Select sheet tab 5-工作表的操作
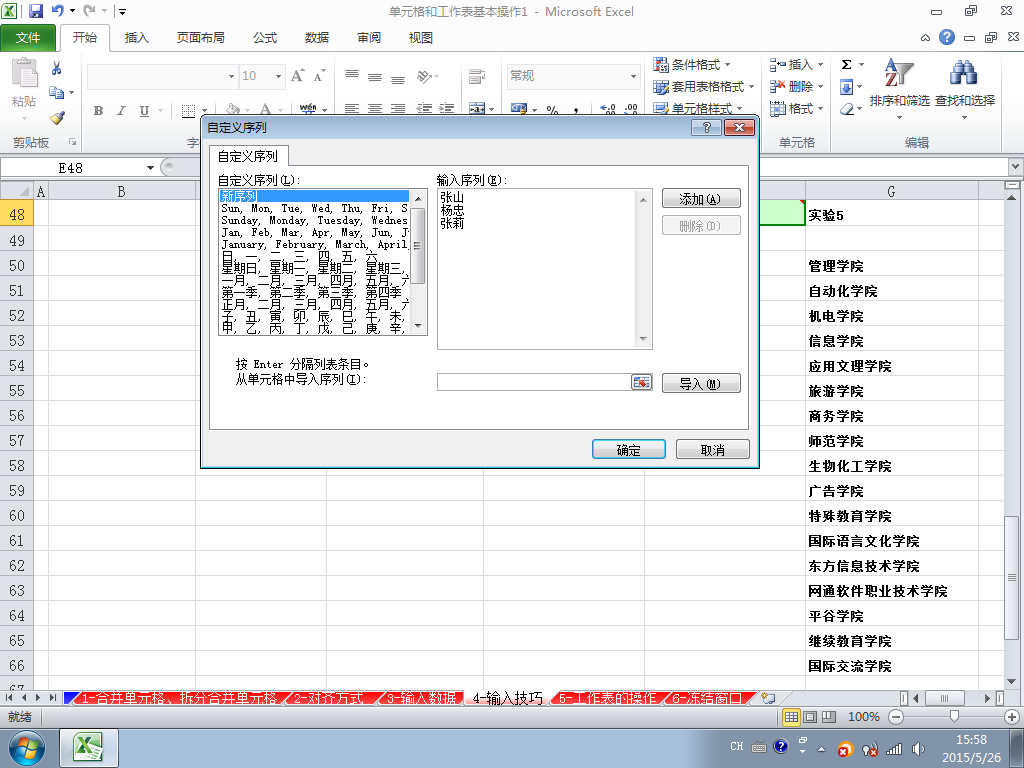1024x768 pixels. coord(607,698)
